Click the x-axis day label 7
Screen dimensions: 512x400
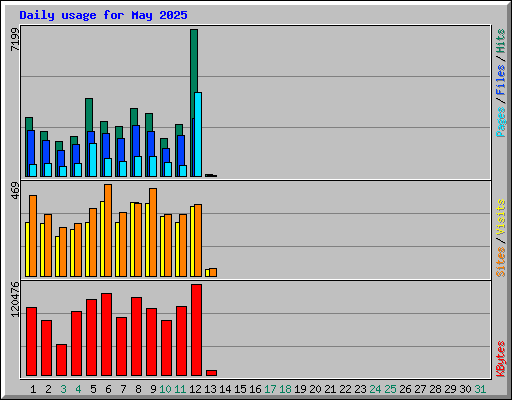pyautogui.click(x=123, y=389)
